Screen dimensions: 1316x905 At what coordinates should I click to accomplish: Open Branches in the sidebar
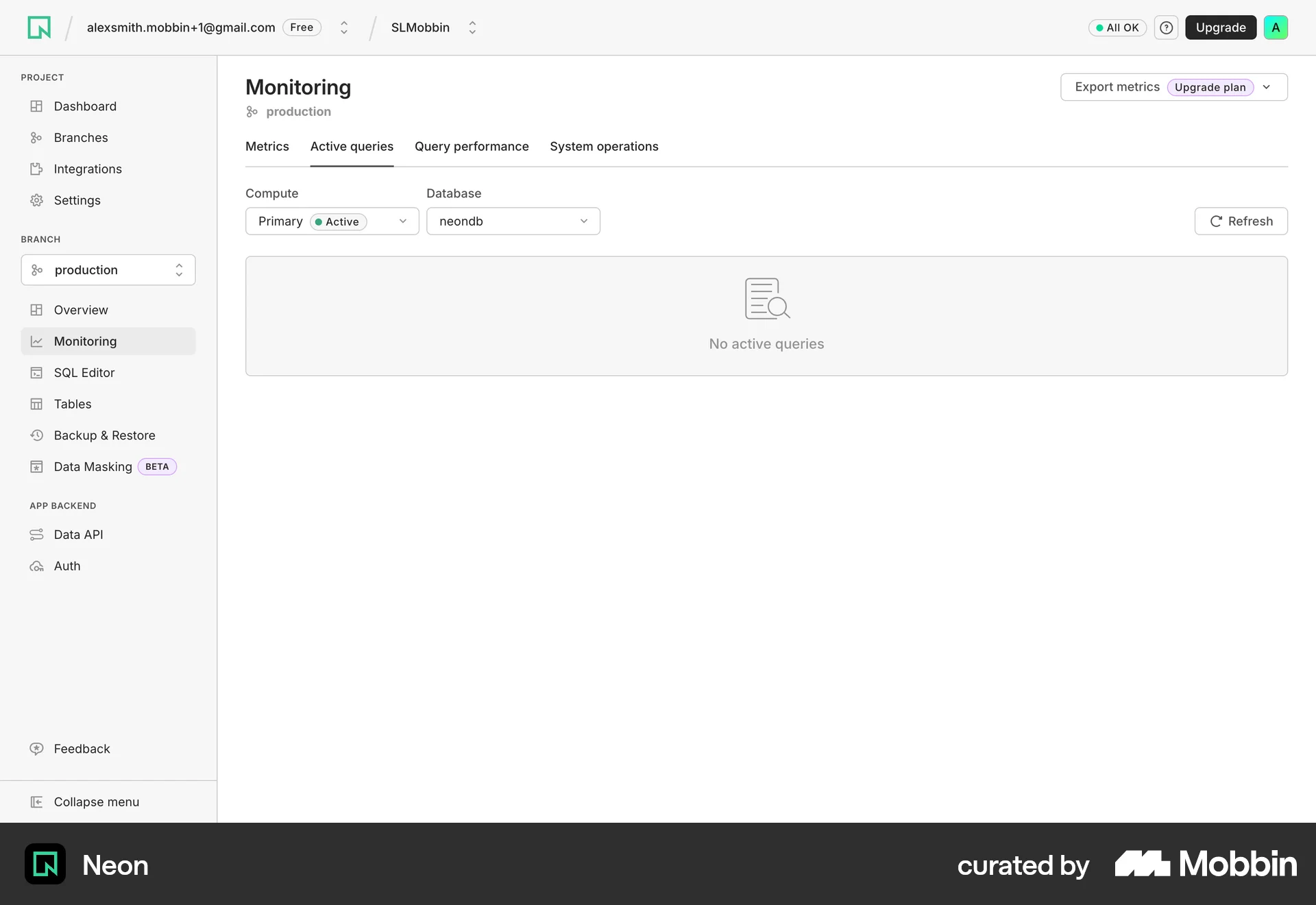(108, 138)
